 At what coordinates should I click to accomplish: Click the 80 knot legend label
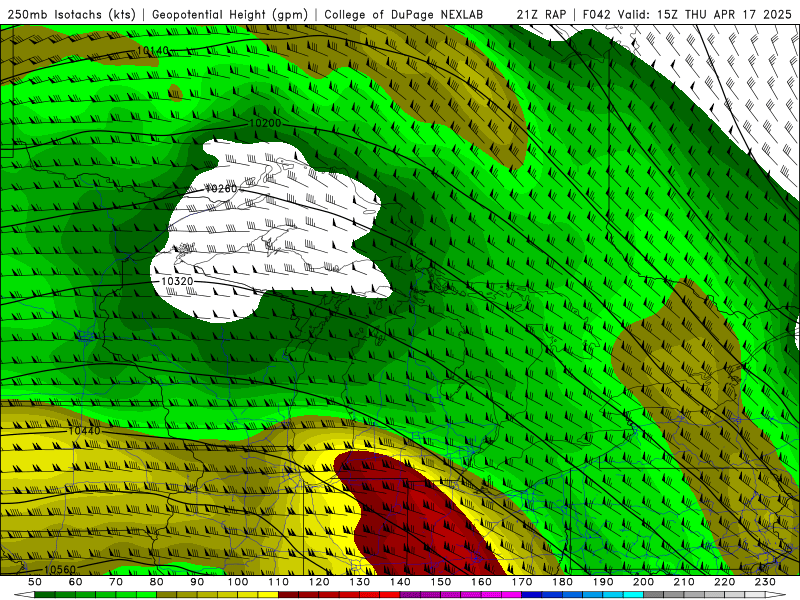[157, 582]
